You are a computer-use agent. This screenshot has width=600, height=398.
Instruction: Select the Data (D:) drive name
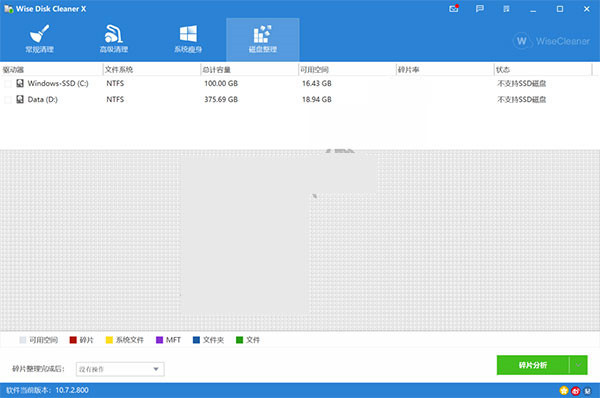click(x=42, y=100)
